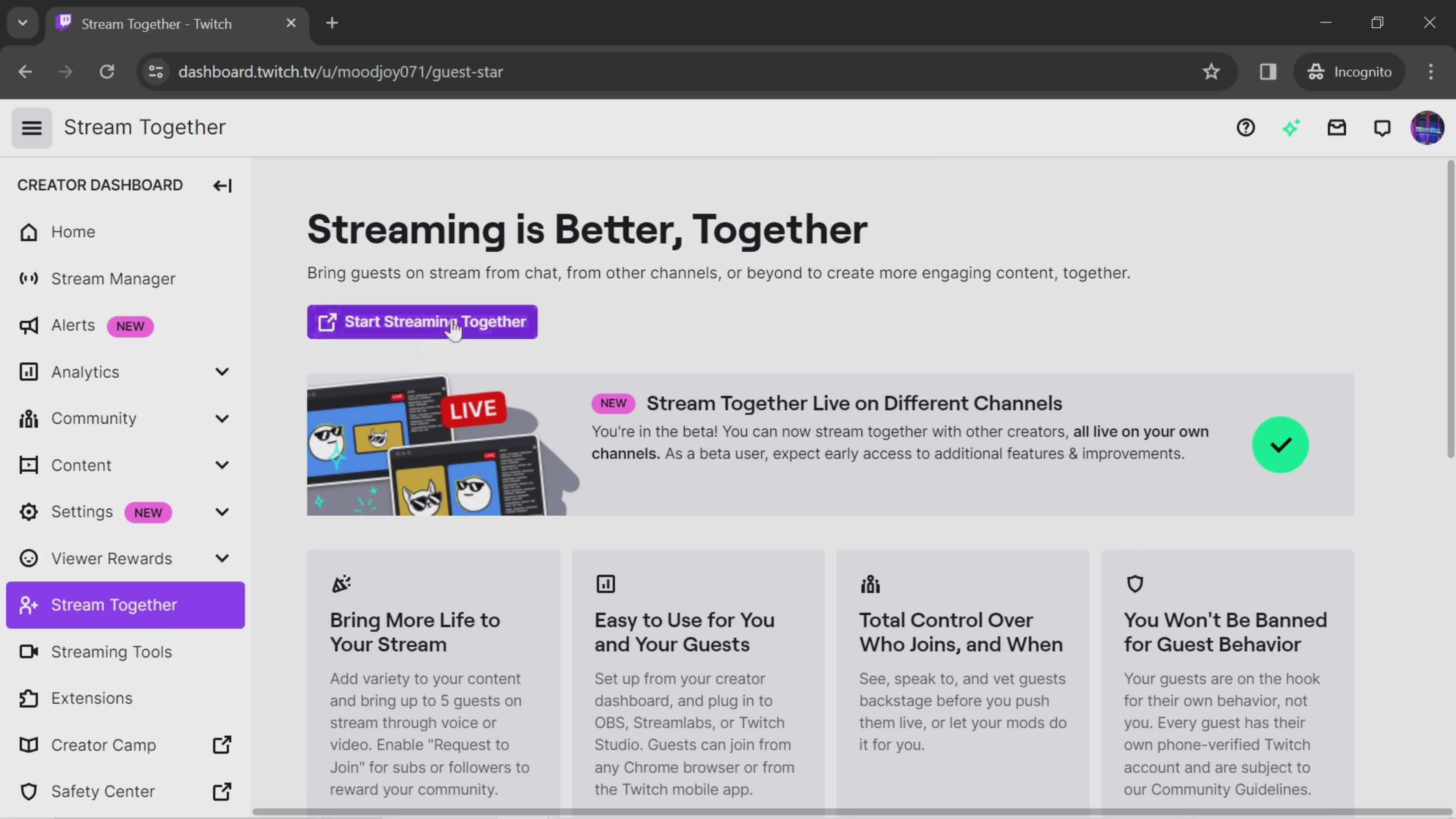Expand the Settings submenu chevron

(x=222, y=512)
